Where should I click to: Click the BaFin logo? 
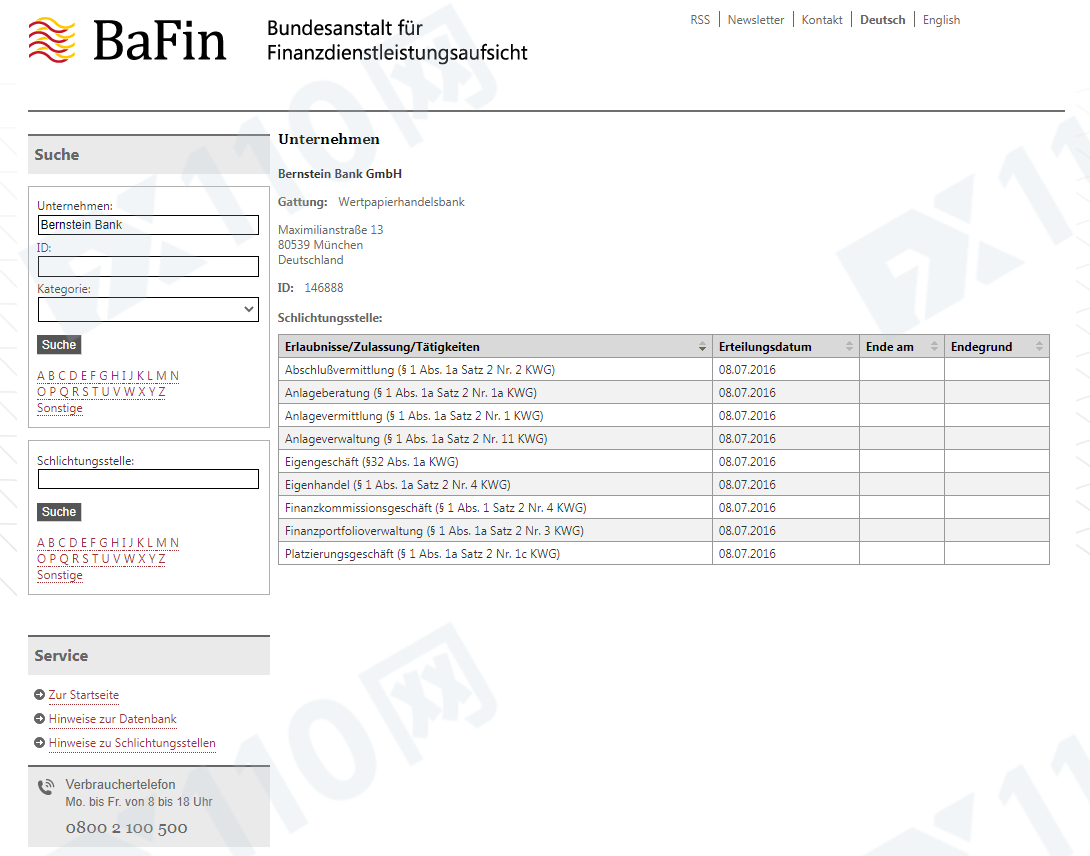point(128,40)
